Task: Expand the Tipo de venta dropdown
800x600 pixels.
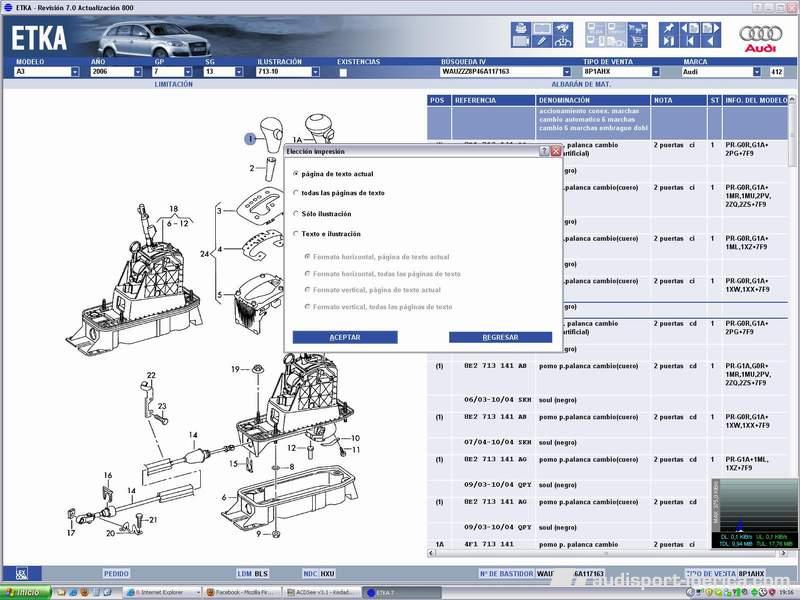Action: (x=656, y=72)
